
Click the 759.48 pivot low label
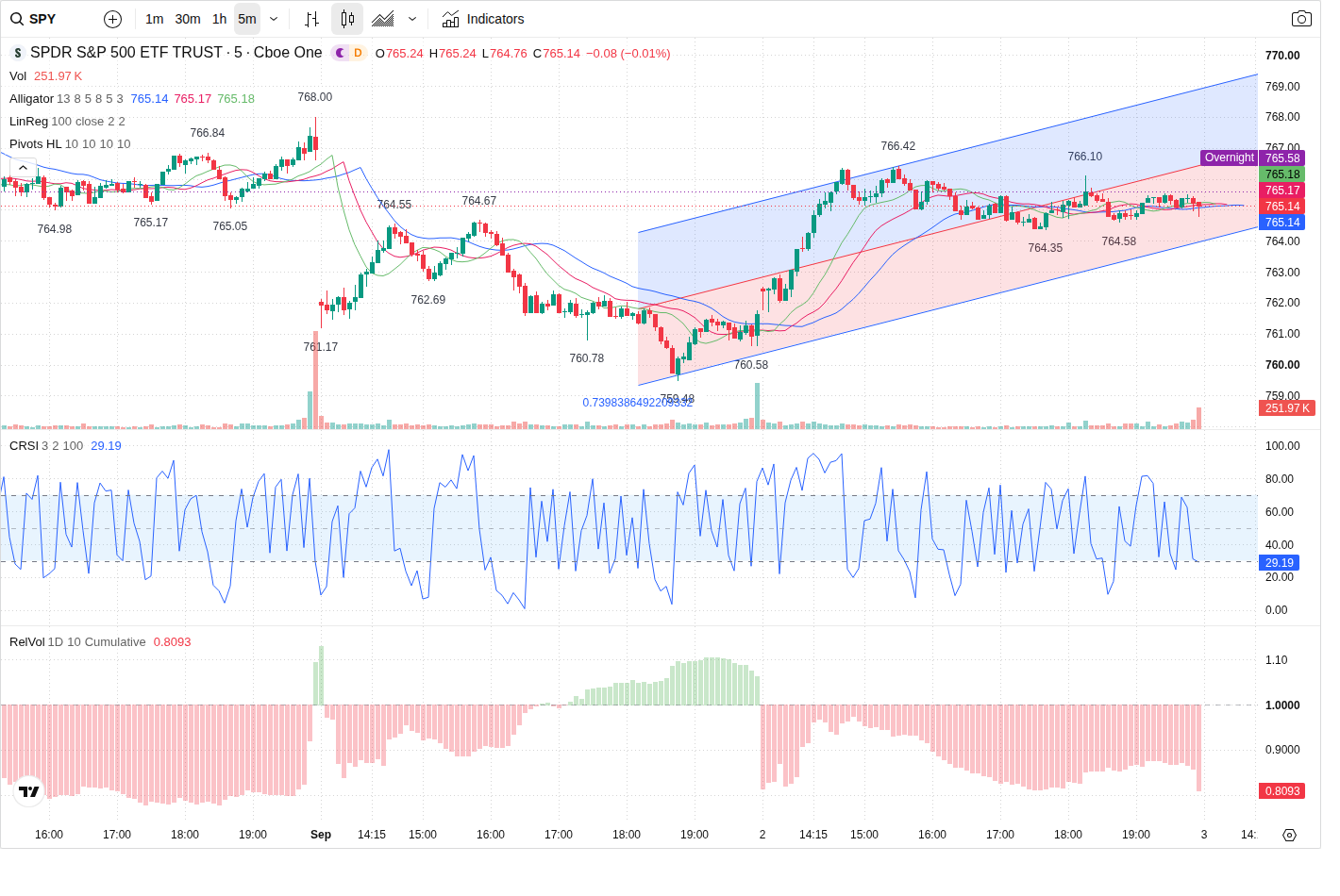pyautogui.click(x=677, y=399)
